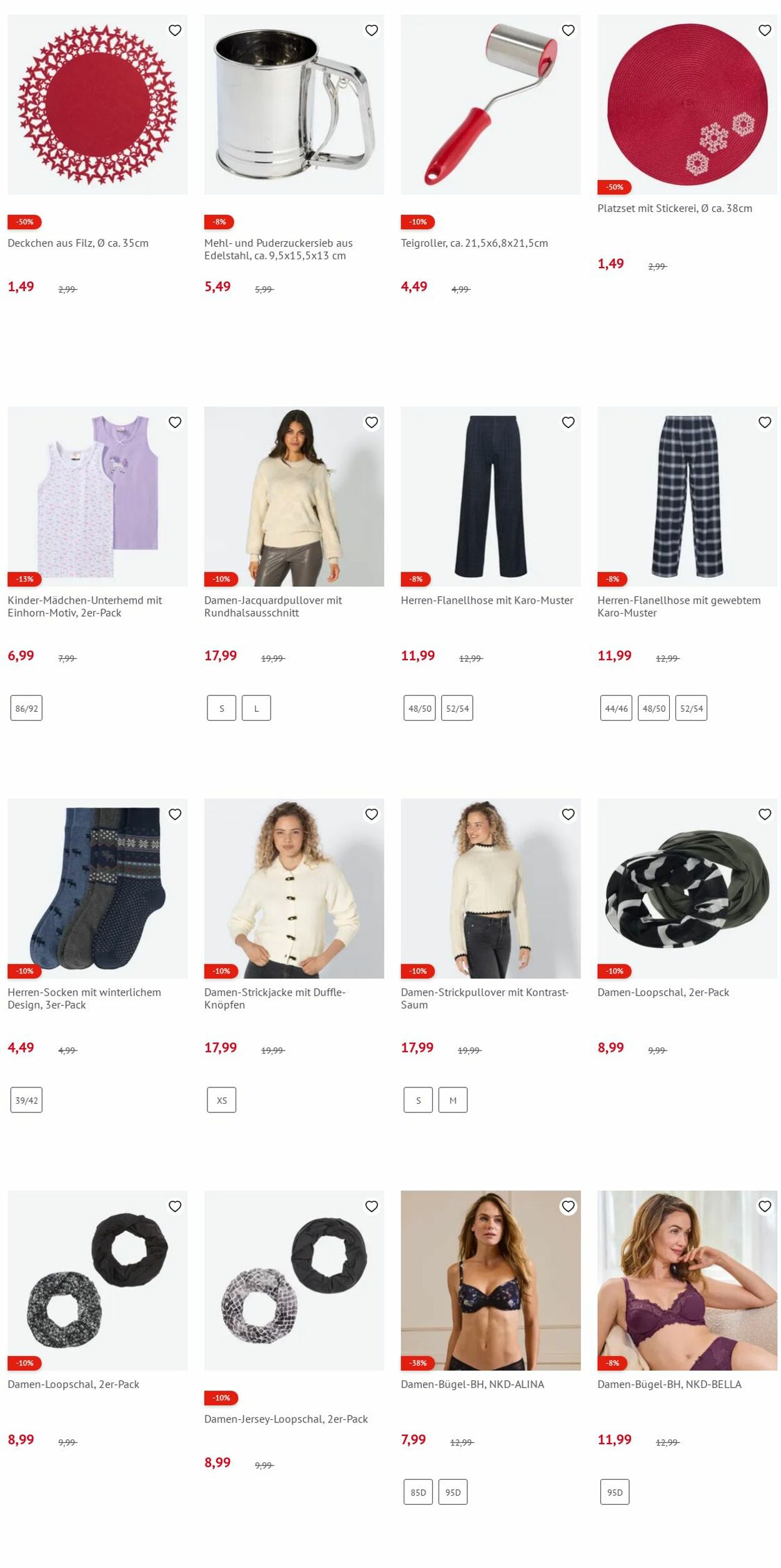
Task: Open Damen-Jersey-Loopschal, 2er-Pack product link
Action: click(286, 1419)
